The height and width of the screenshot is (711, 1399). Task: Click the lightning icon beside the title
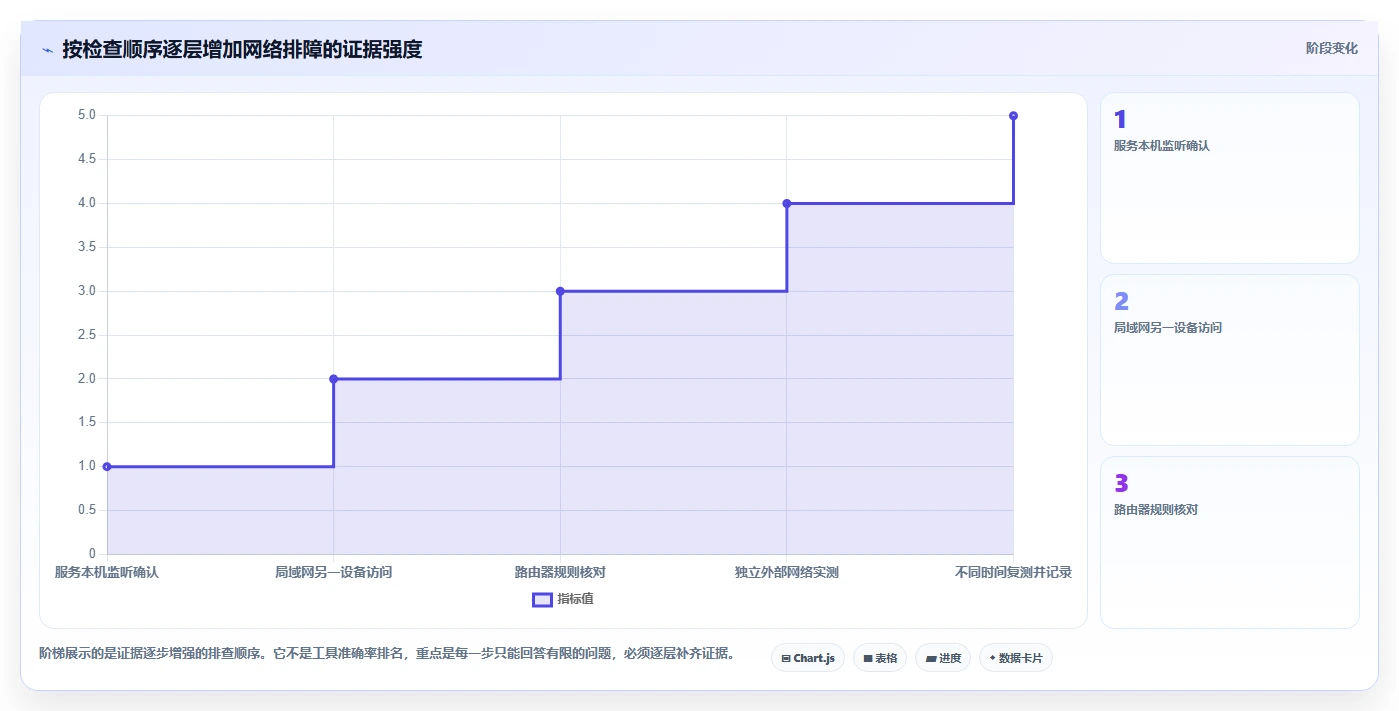(x=47, y=50)
